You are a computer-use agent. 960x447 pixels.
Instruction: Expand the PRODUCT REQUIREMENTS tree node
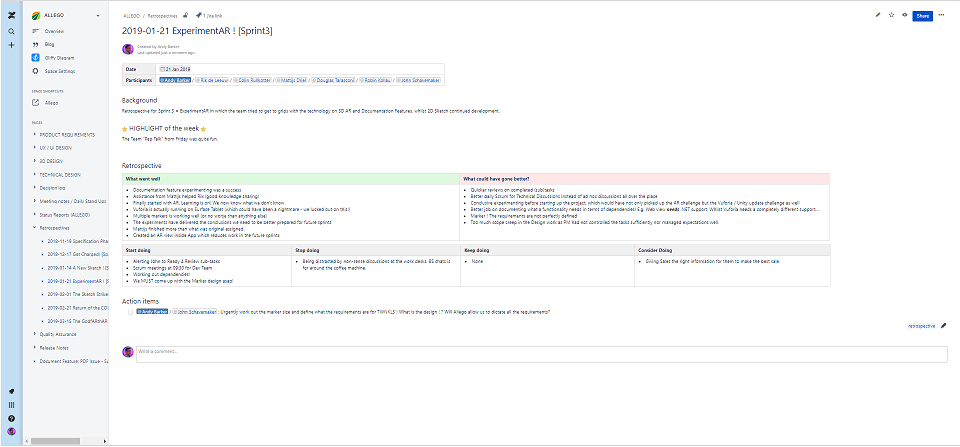[34, 134]
